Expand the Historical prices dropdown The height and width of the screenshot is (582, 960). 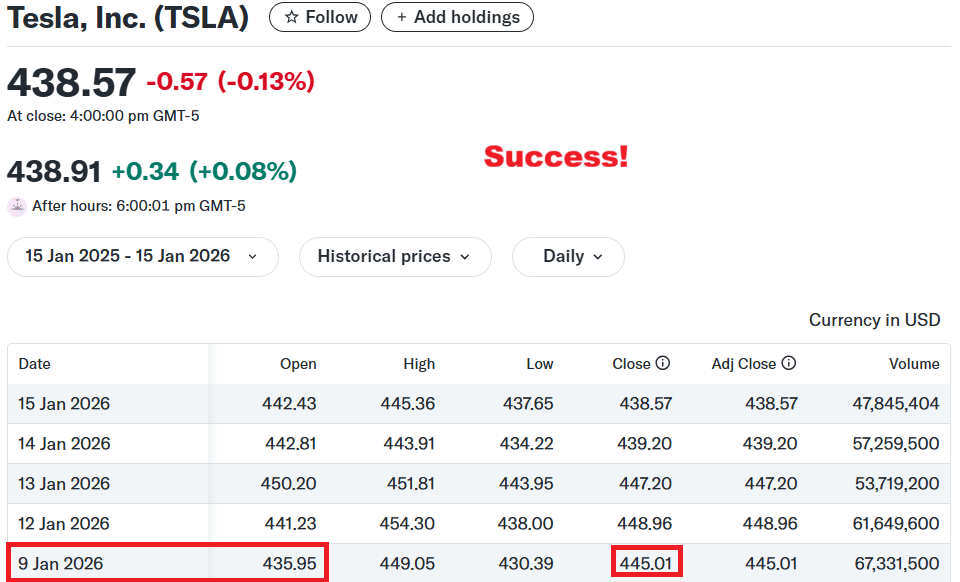[394, 257]
